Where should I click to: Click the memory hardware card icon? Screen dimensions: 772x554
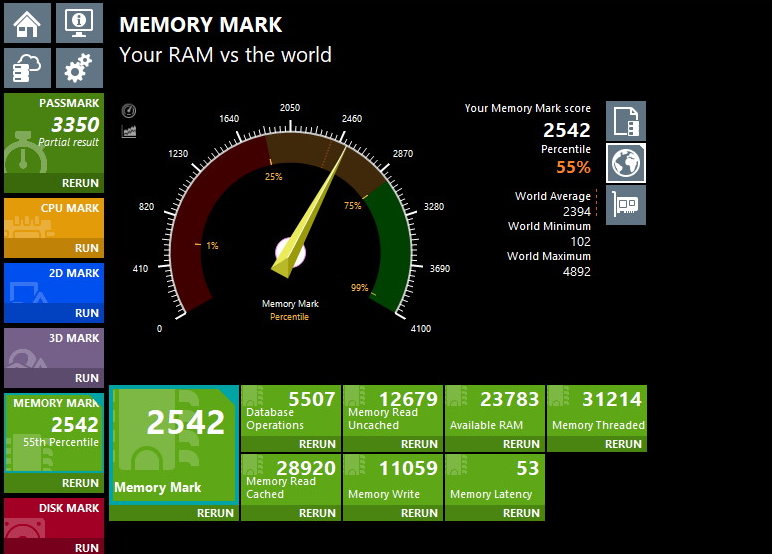tap(626, 205)
